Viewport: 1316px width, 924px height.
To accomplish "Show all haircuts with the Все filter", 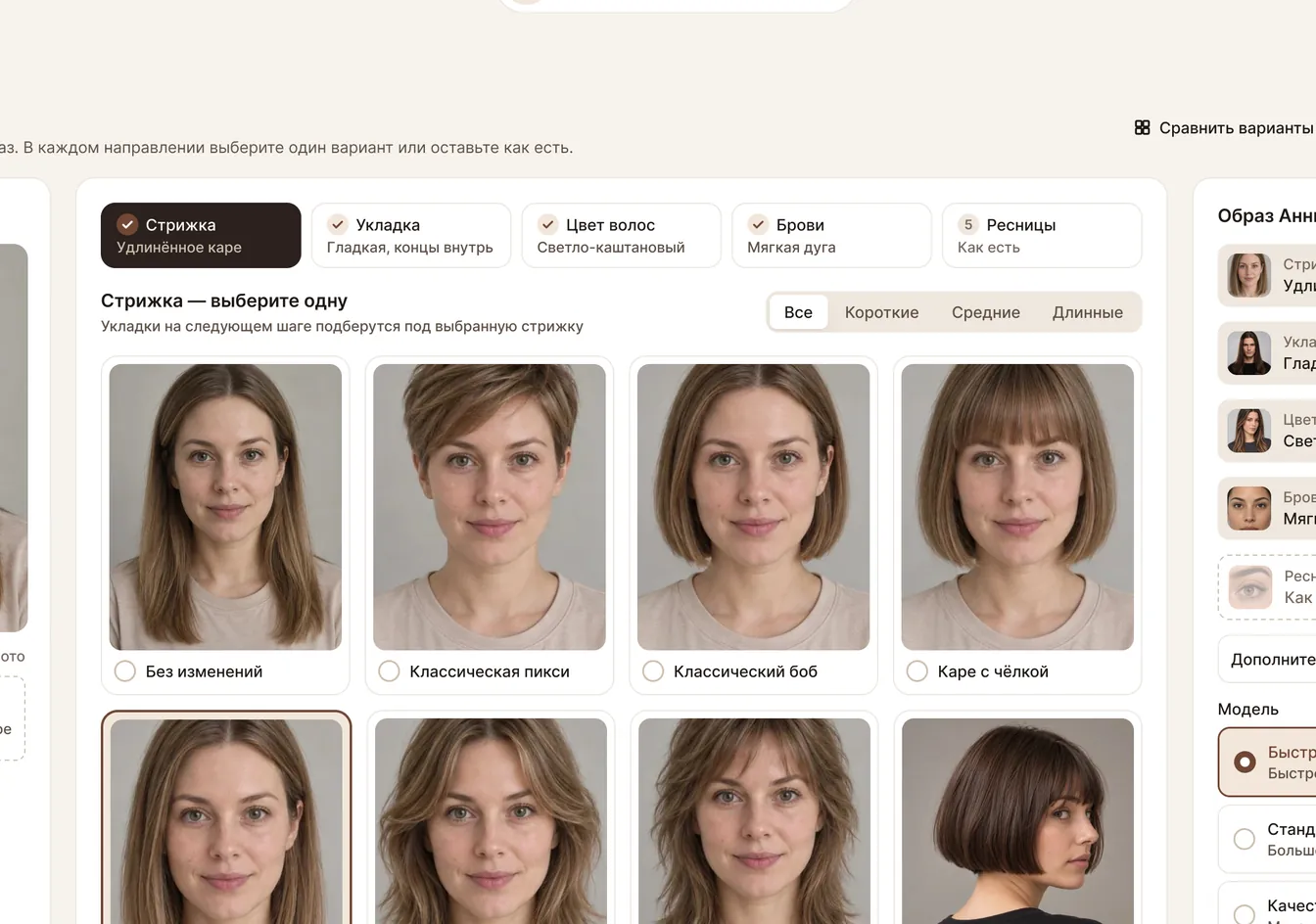I will tap(798, 312).
